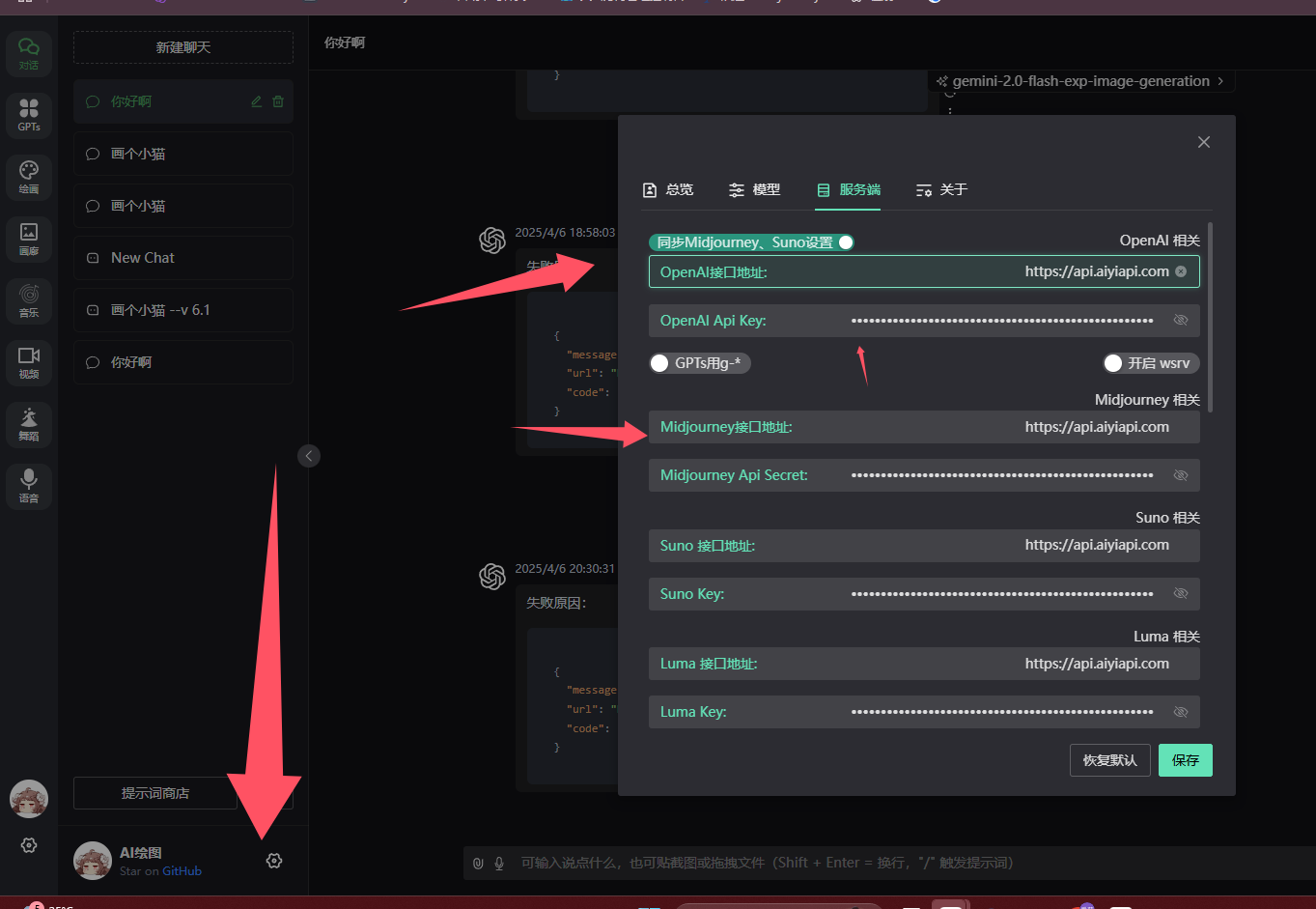Click the Suno 相关 section heading
This screenshot has width=1316, height=909.
click(x=1167, y=518)
